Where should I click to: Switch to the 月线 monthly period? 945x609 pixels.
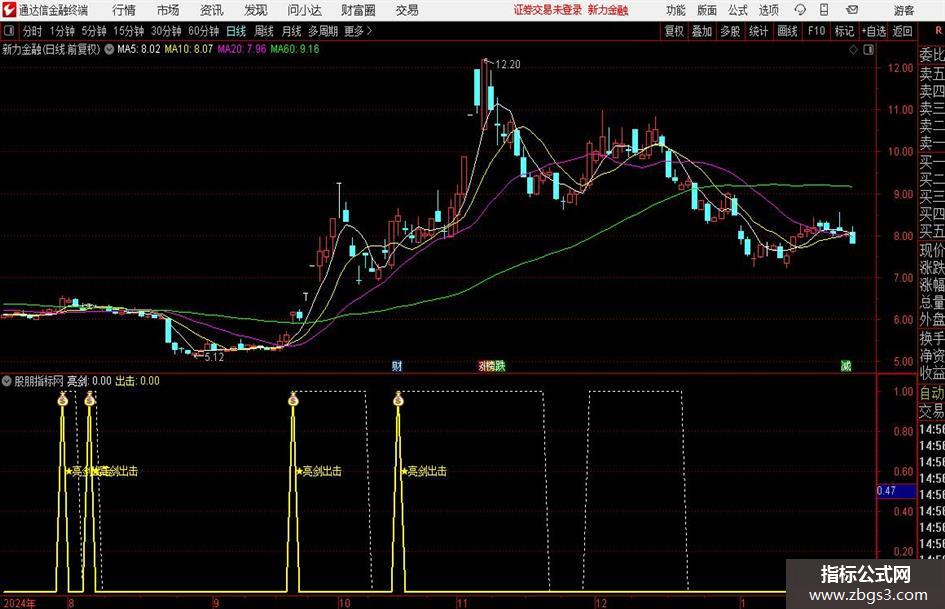[x=291, y=31]
